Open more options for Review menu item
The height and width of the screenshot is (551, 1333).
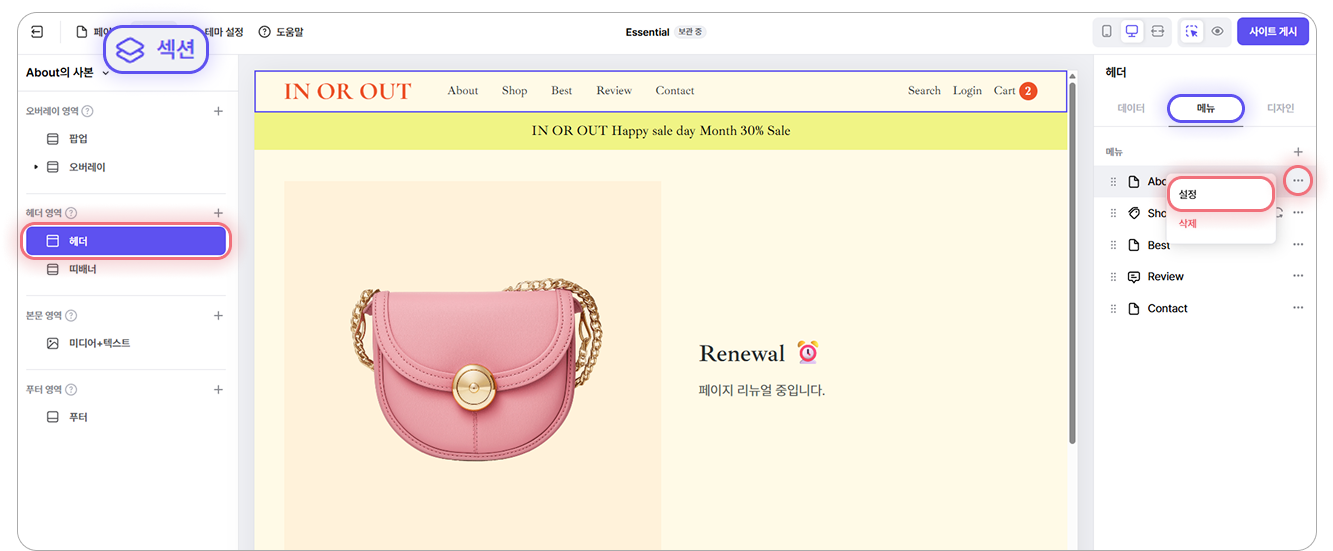(1298, 277)
